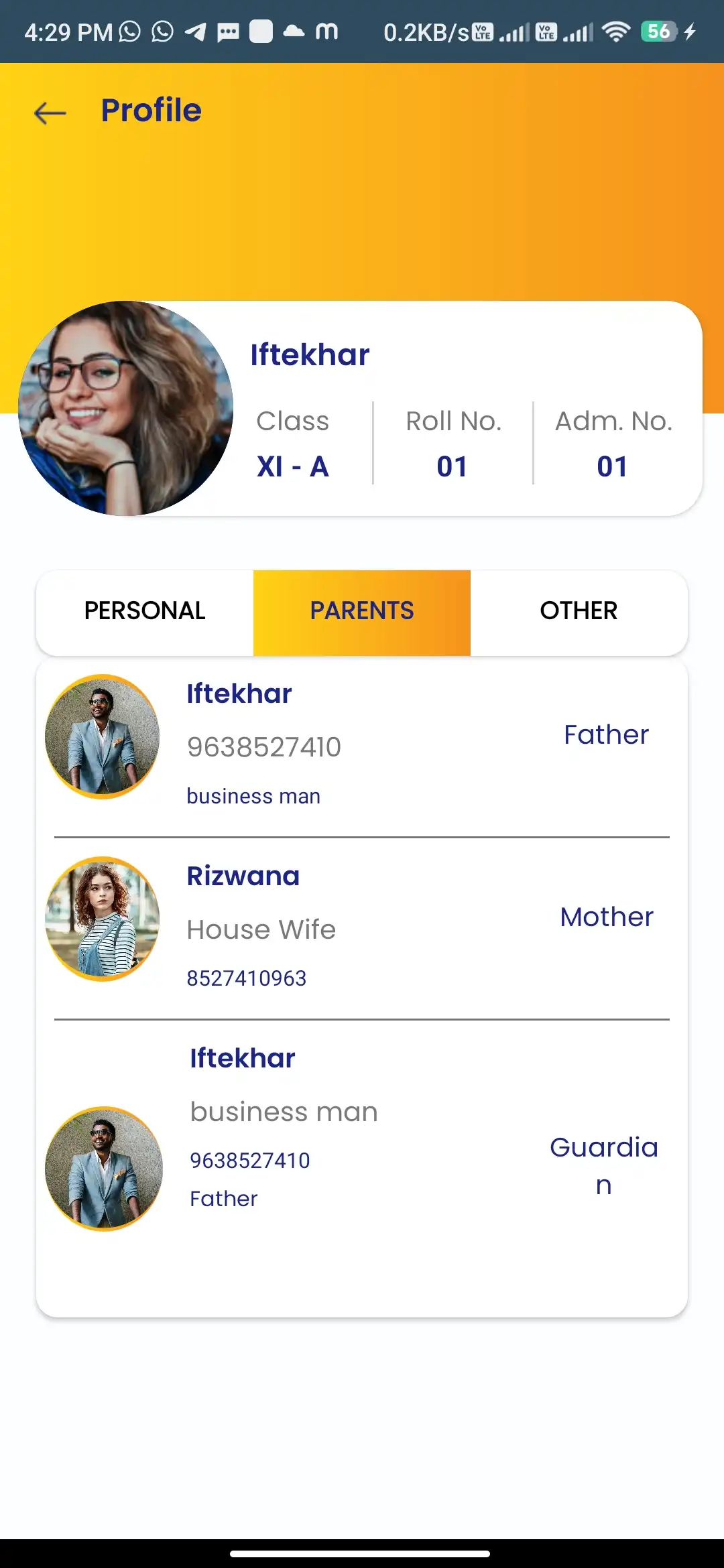Screen dimensions: 724x1568
Task: Select the Father role label
Action: point(606,734)
